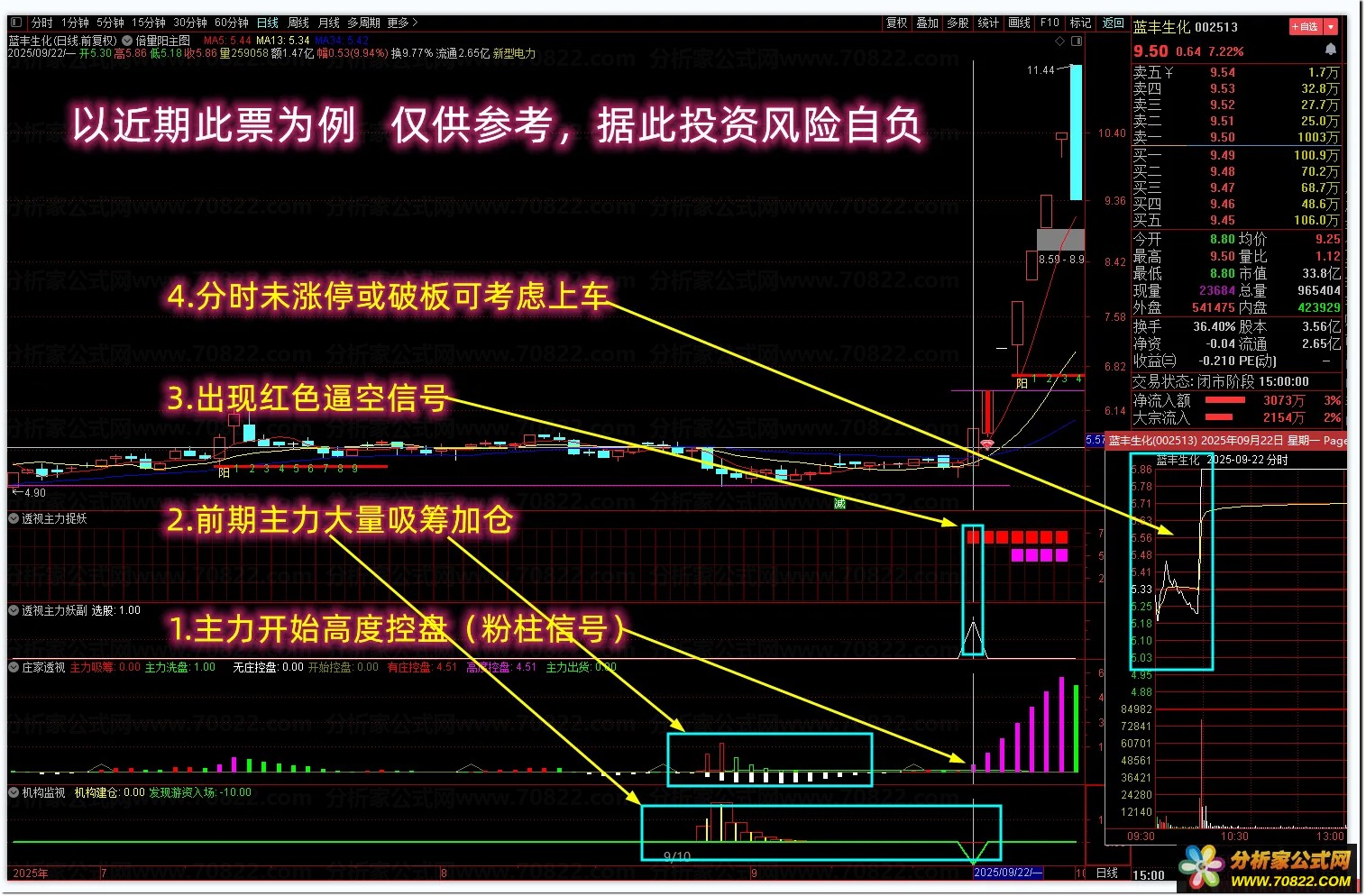Open the 多周期 multi-period view

pyautogui.click(x=364, y=23)
